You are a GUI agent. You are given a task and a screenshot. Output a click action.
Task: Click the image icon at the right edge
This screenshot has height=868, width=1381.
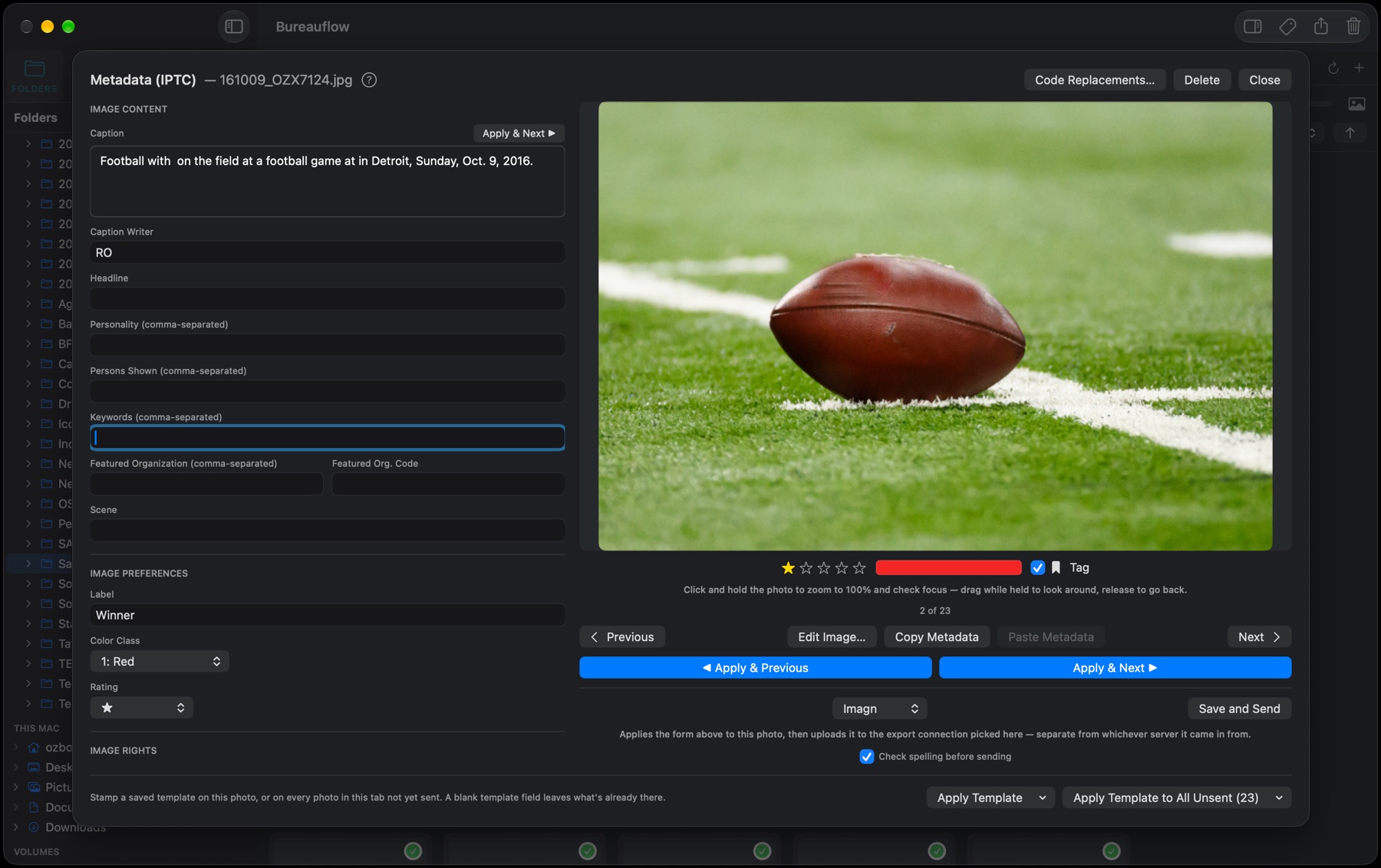click(x=1356, y=104)
